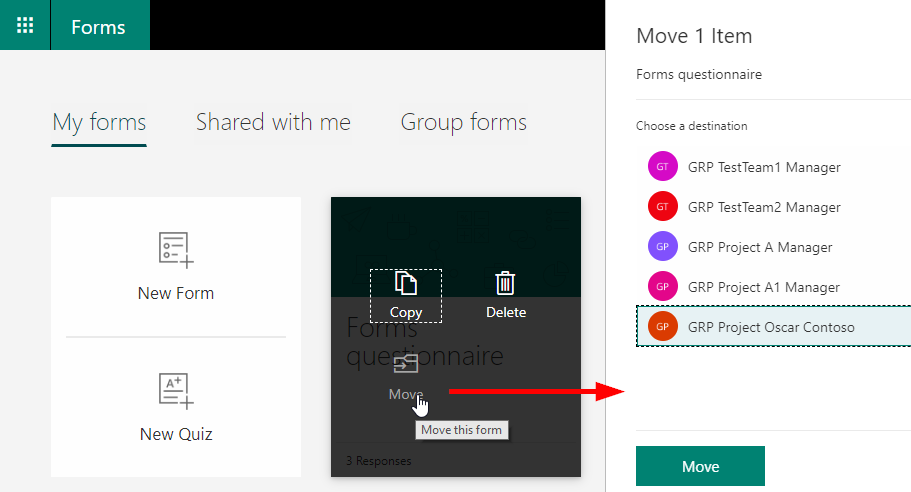
Task: Select GRP Project A1 Manager destination
Action: [x=765, y=287]
